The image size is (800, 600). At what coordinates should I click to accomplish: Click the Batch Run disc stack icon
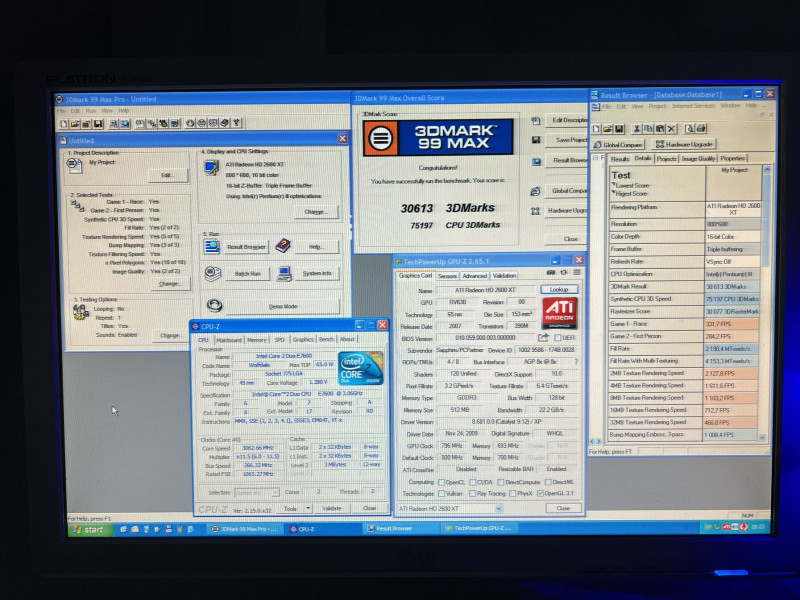(213, 273)
